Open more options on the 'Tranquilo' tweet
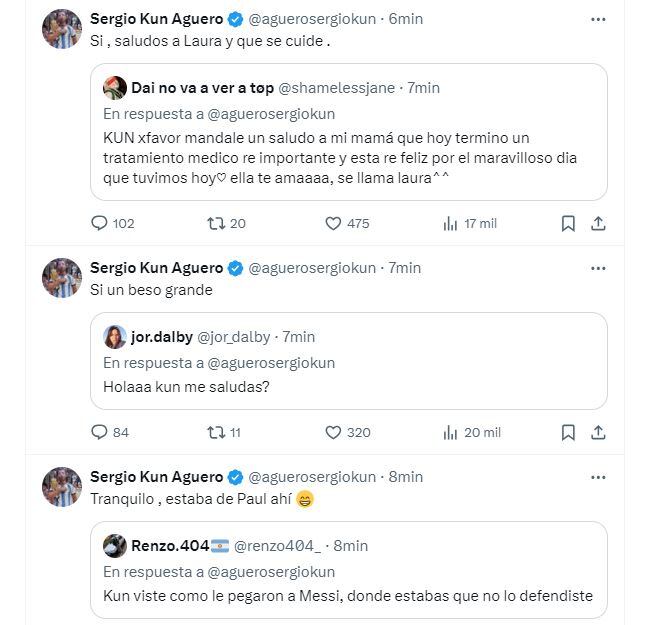 (x=598, y=477)
